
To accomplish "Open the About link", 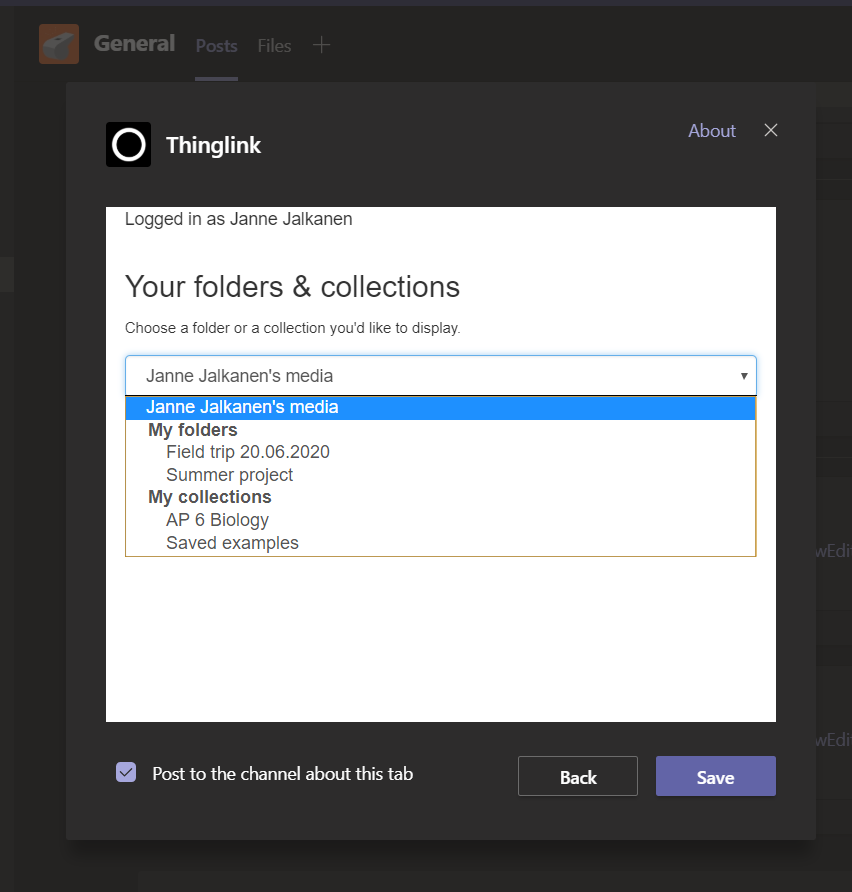I will 711,130.
